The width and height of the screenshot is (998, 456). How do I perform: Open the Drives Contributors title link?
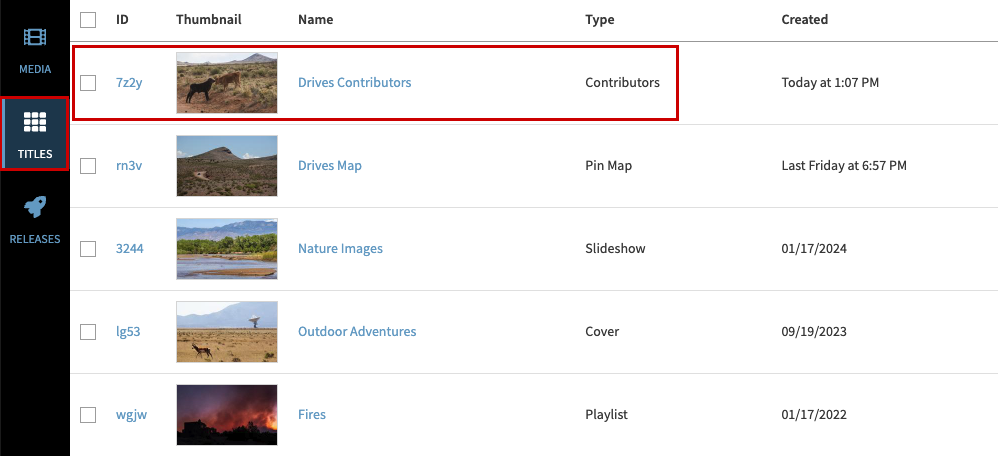pyautogui.click(x=354, y=83)
